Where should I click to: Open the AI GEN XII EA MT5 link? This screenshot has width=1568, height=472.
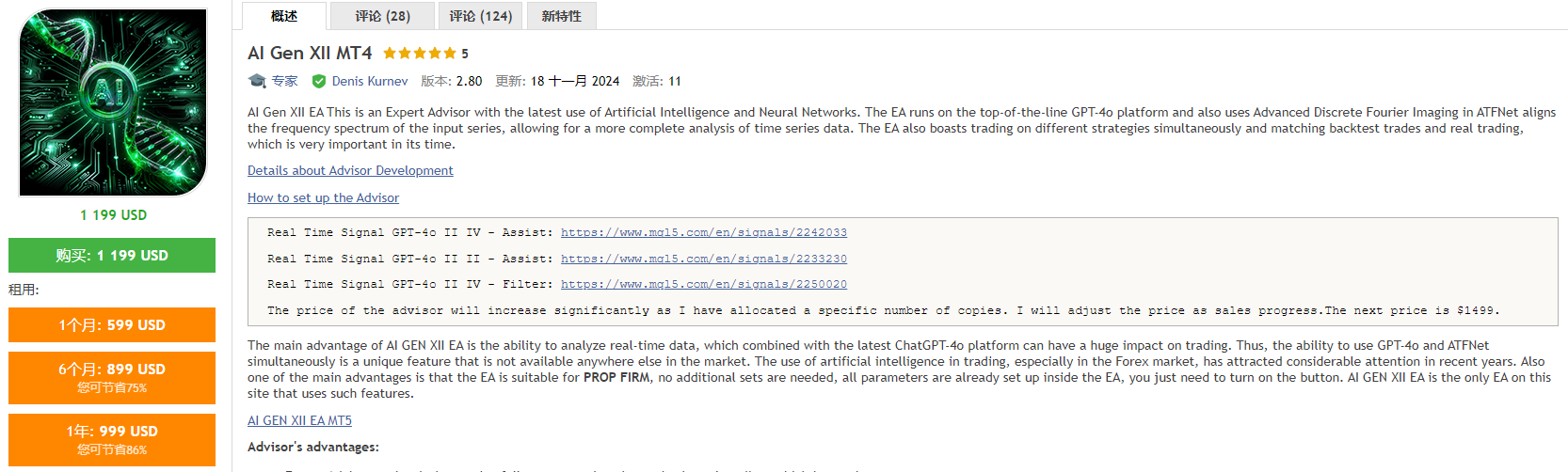(x=299, y=420)
